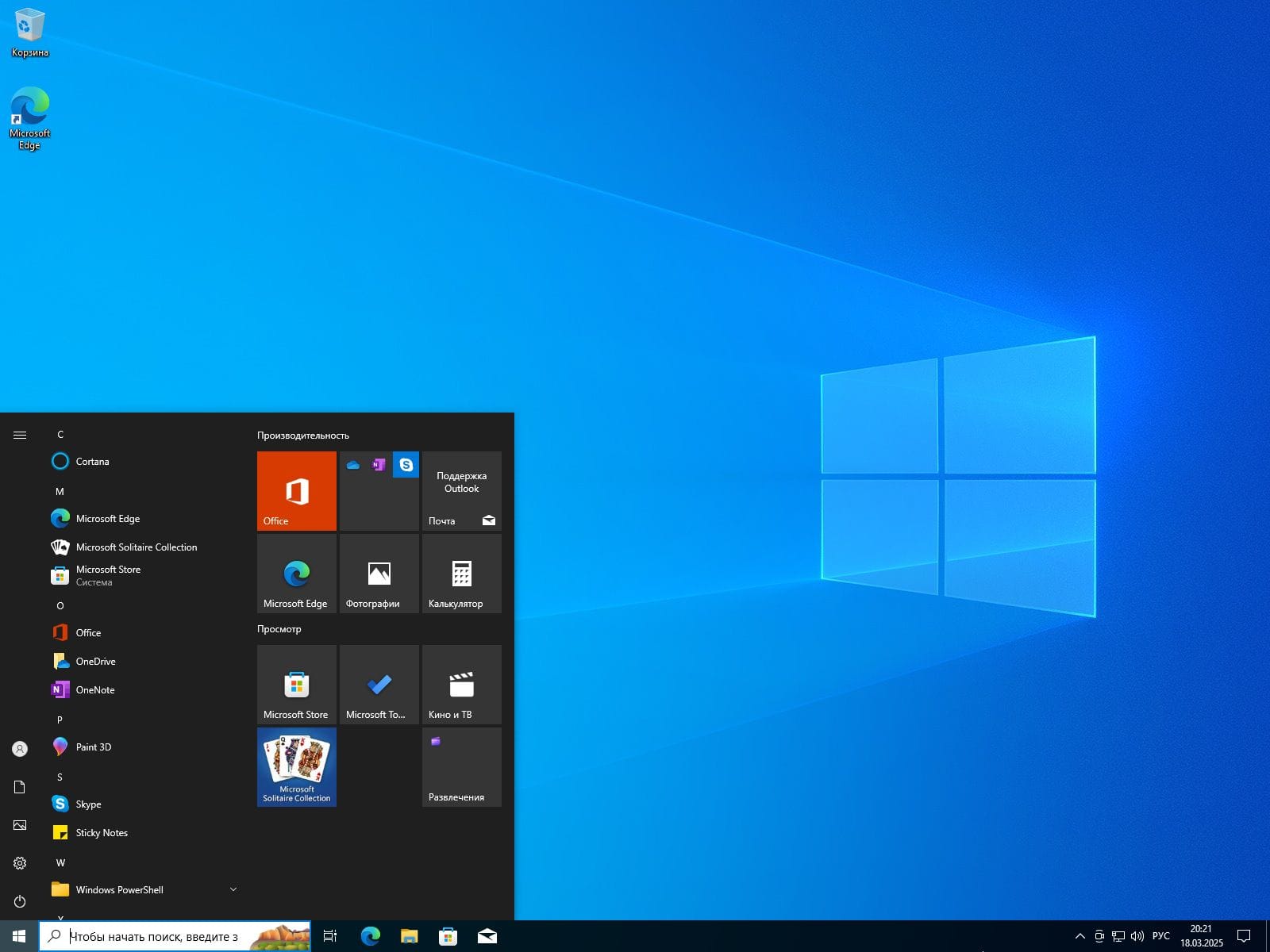
Task: Click the Power button in Start sidebar
Action: tap(20, 901)
